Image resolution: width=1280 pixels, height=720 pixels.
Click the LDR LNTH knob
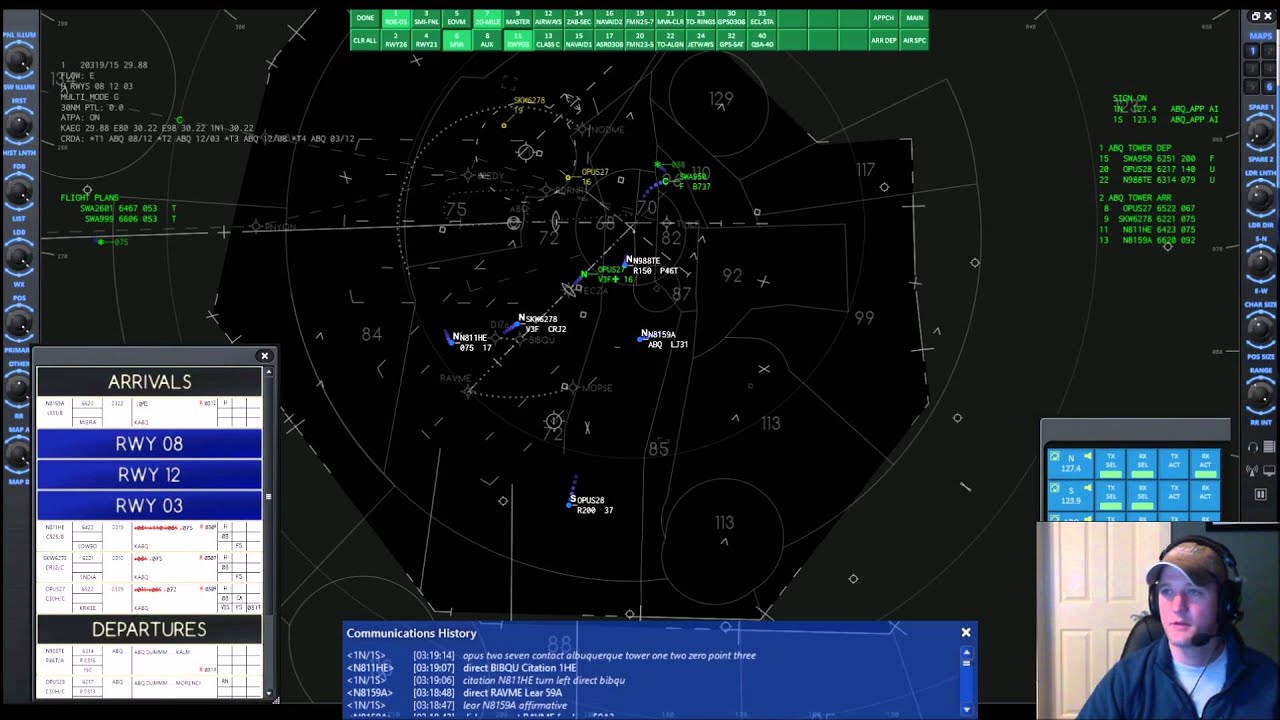[x=1261, y=196]
